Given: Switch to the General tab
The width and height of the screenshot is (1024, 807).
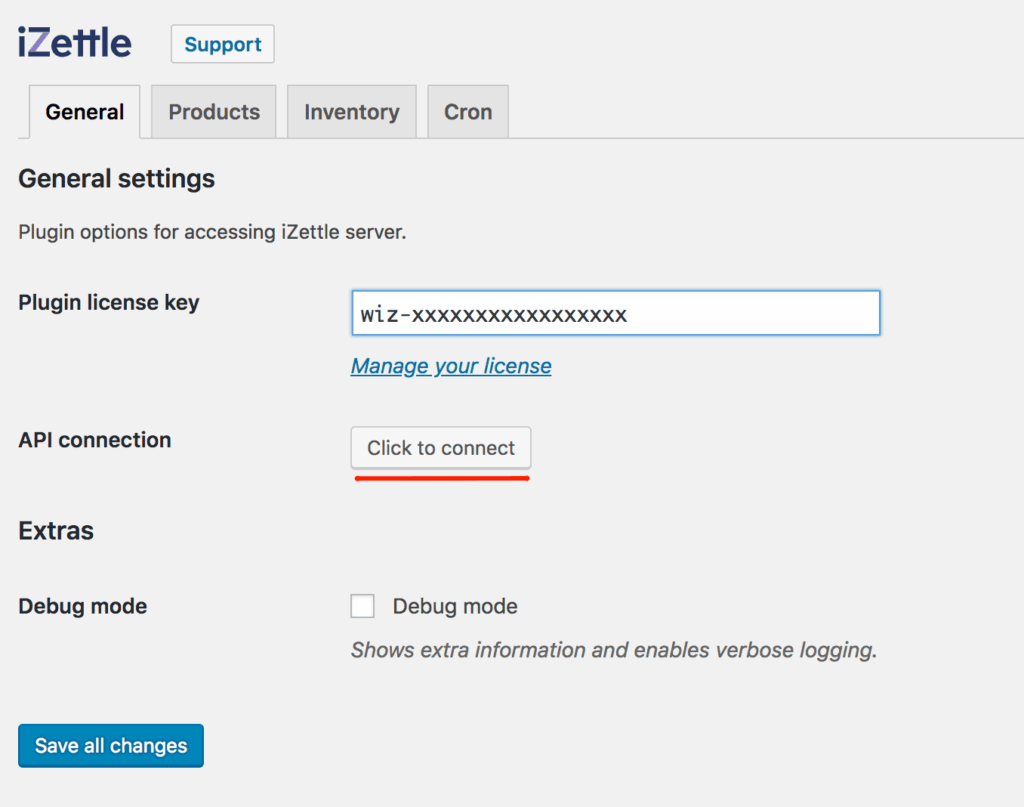Looking at the screenshot, I should 85,112.
